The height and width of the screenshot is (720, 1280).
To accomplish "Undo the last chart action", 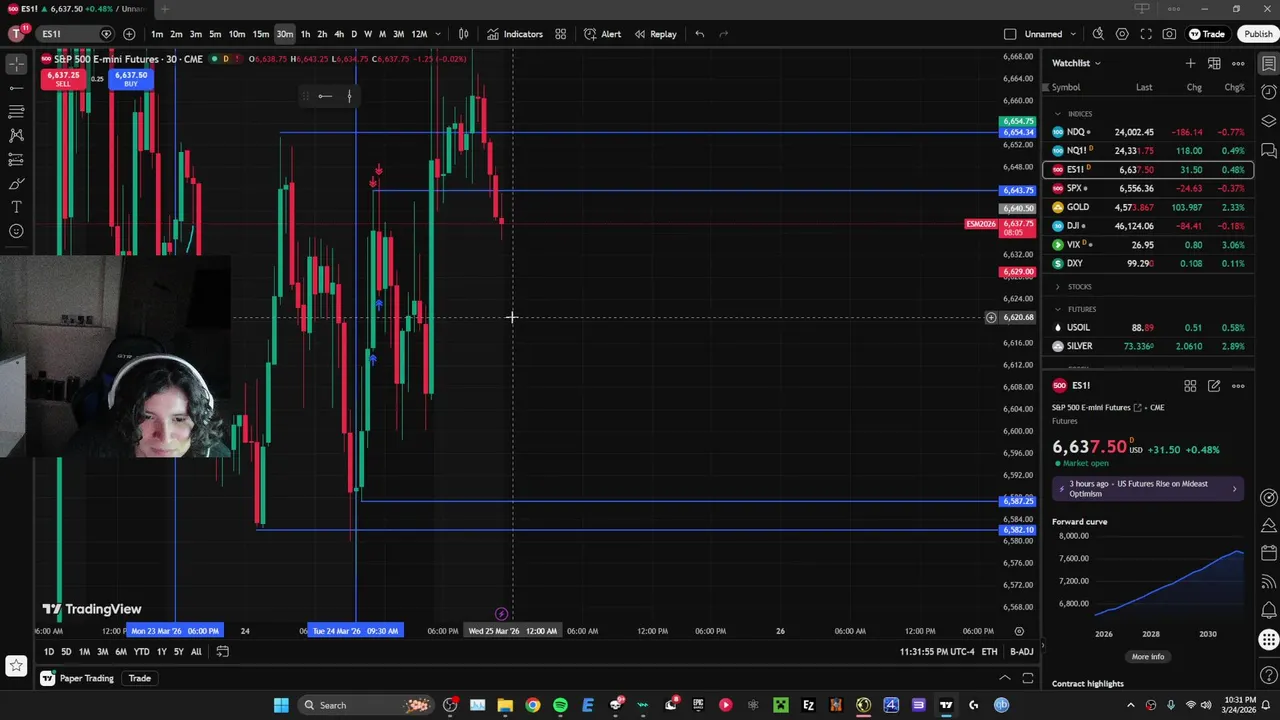I will coord(699,34).
